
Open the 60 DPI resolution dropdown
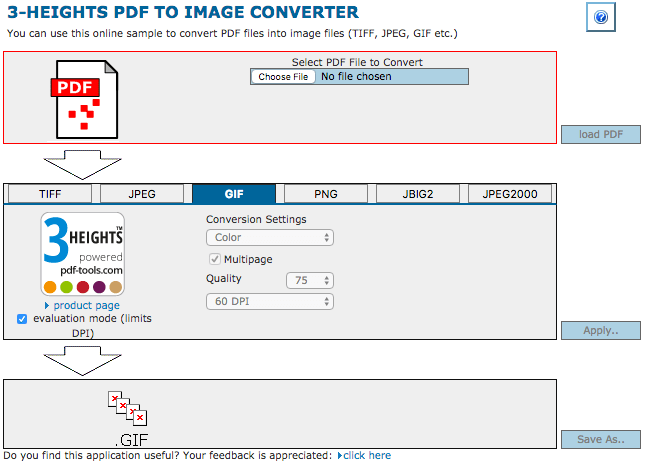coord(270,302)
